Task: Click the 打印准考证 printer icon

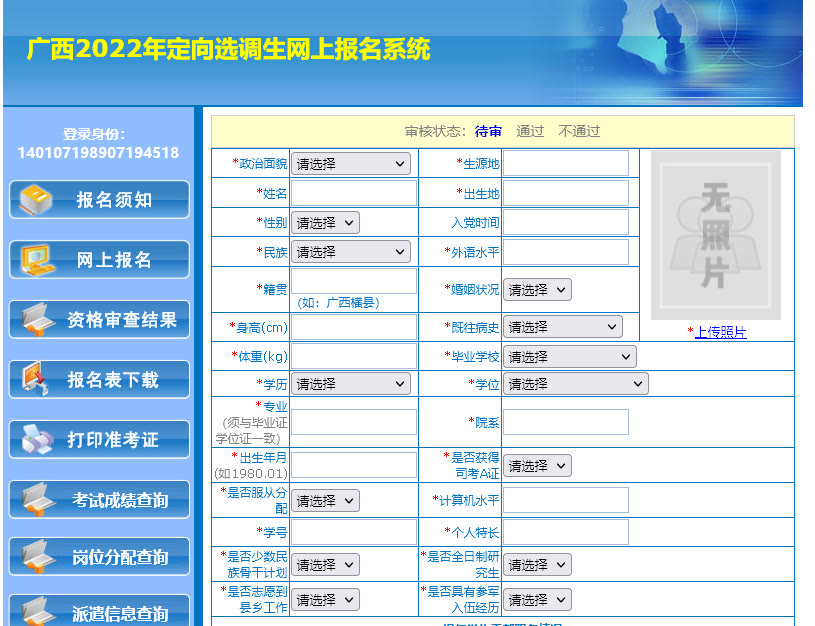Action: 36,440
